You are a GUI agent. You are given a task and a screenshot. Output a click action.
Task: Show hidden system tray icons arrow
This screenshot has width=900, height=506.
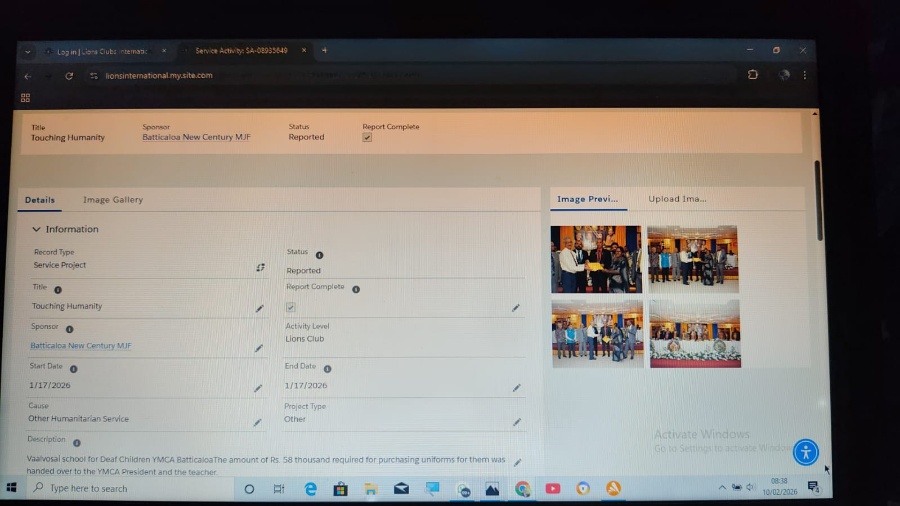coord(722,488)
